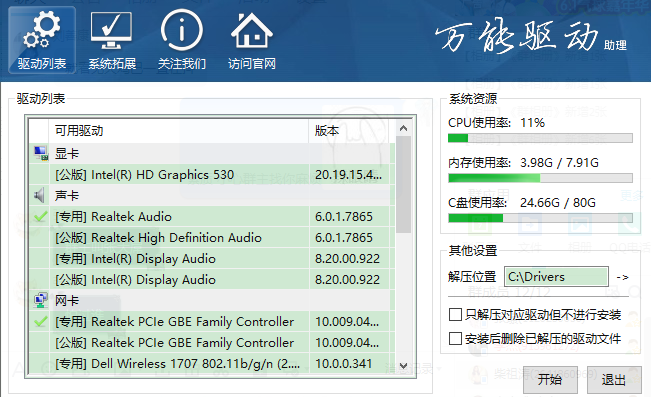Select [公版] Realtek PCIe GBE Family Controller
The image size is (651, 397).
point(212,343)
